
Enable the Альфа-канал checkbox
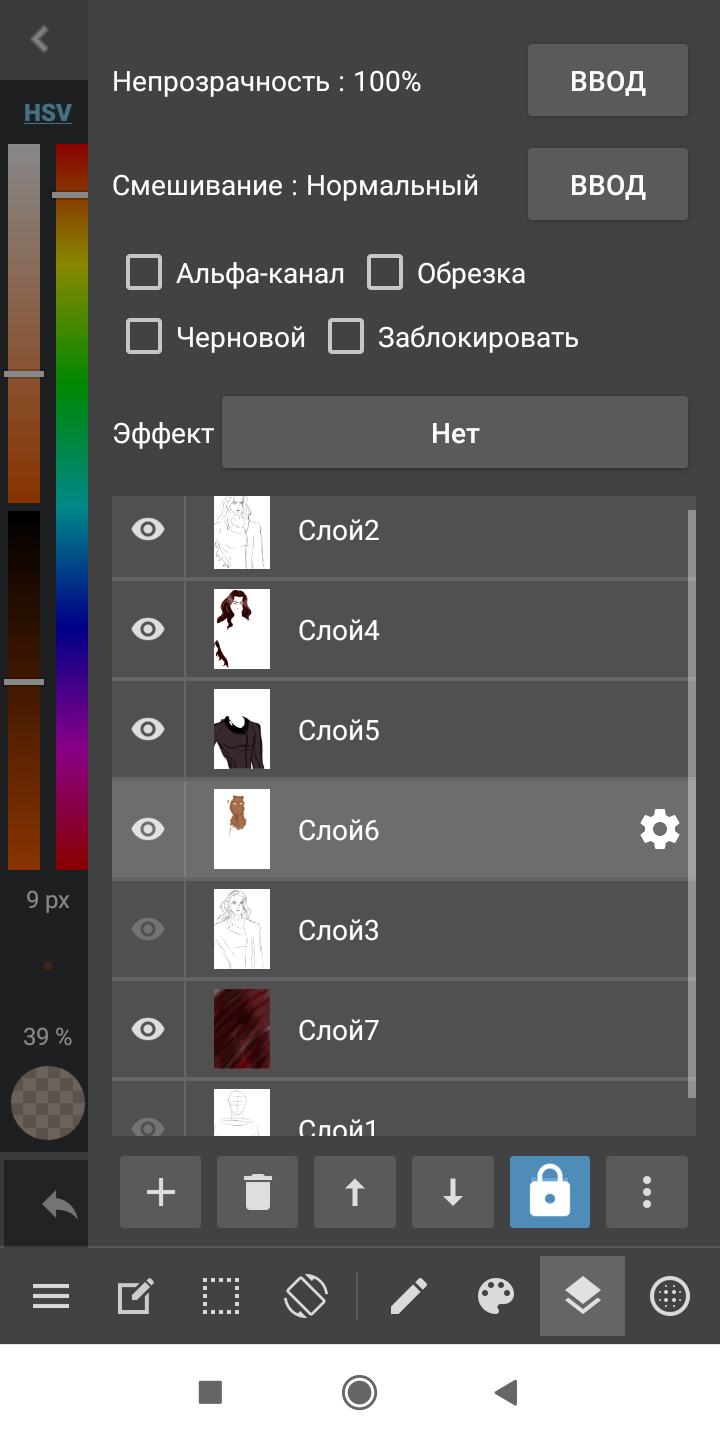click(x=144, y=273)
